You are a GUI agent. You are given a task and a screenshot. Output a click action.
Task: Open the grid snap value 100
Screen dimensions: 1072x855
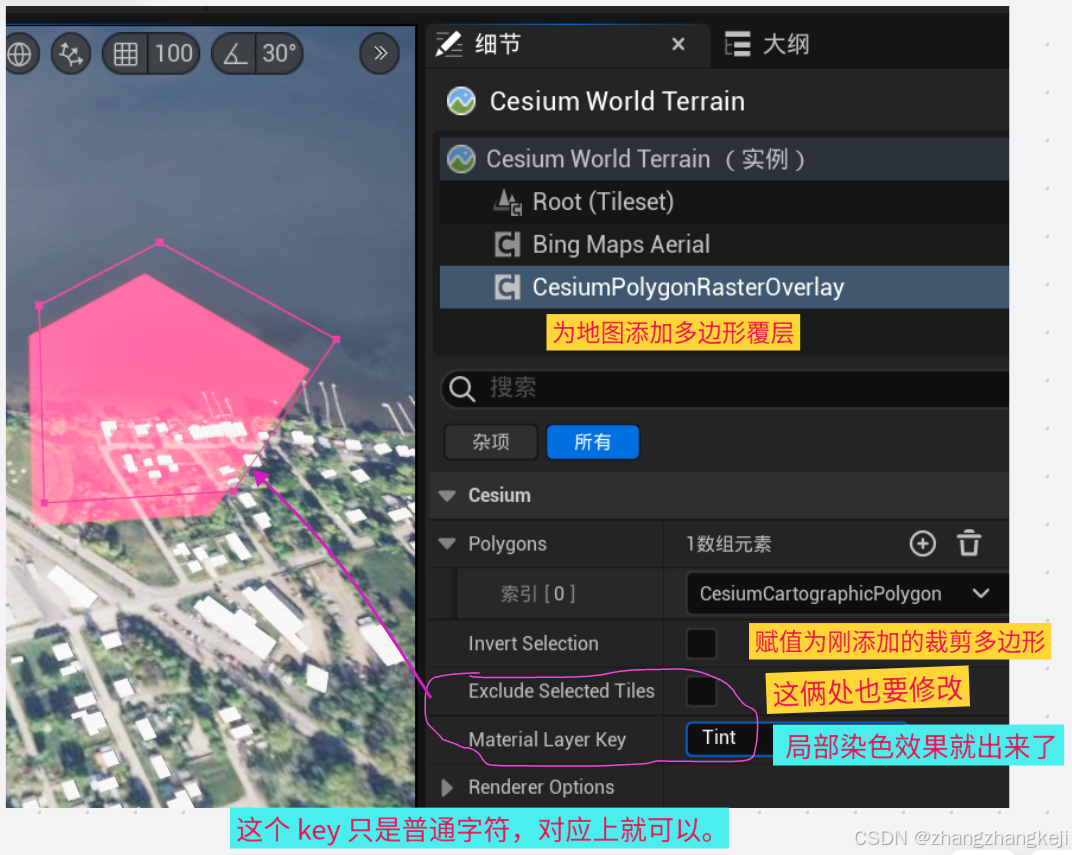click(x=174, y=53)
